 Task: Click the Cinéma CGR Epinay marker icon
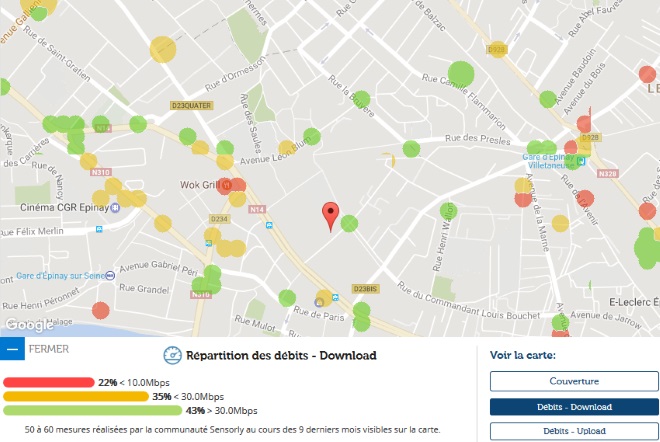[114, 208]
